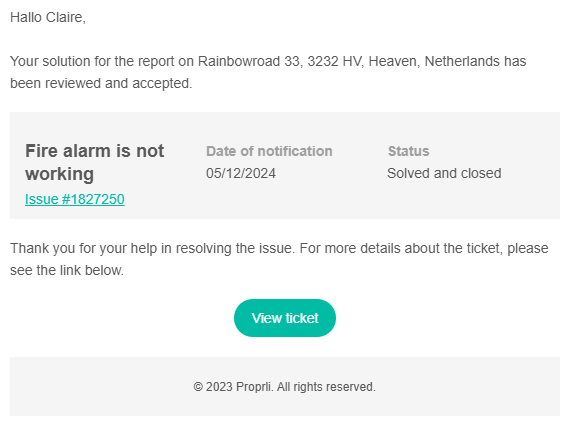This screenshot has width=571, height=430.
Task: Click the View ticket button
Action: click(x=285, y=318)
